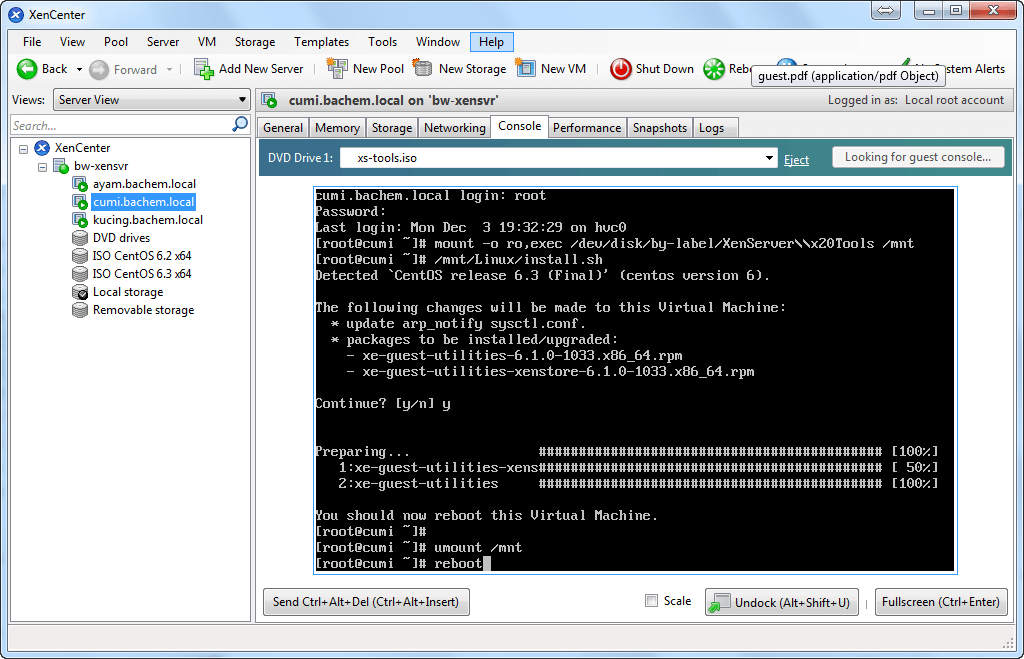Click the green Back arrow icon

tap(27, 69)
